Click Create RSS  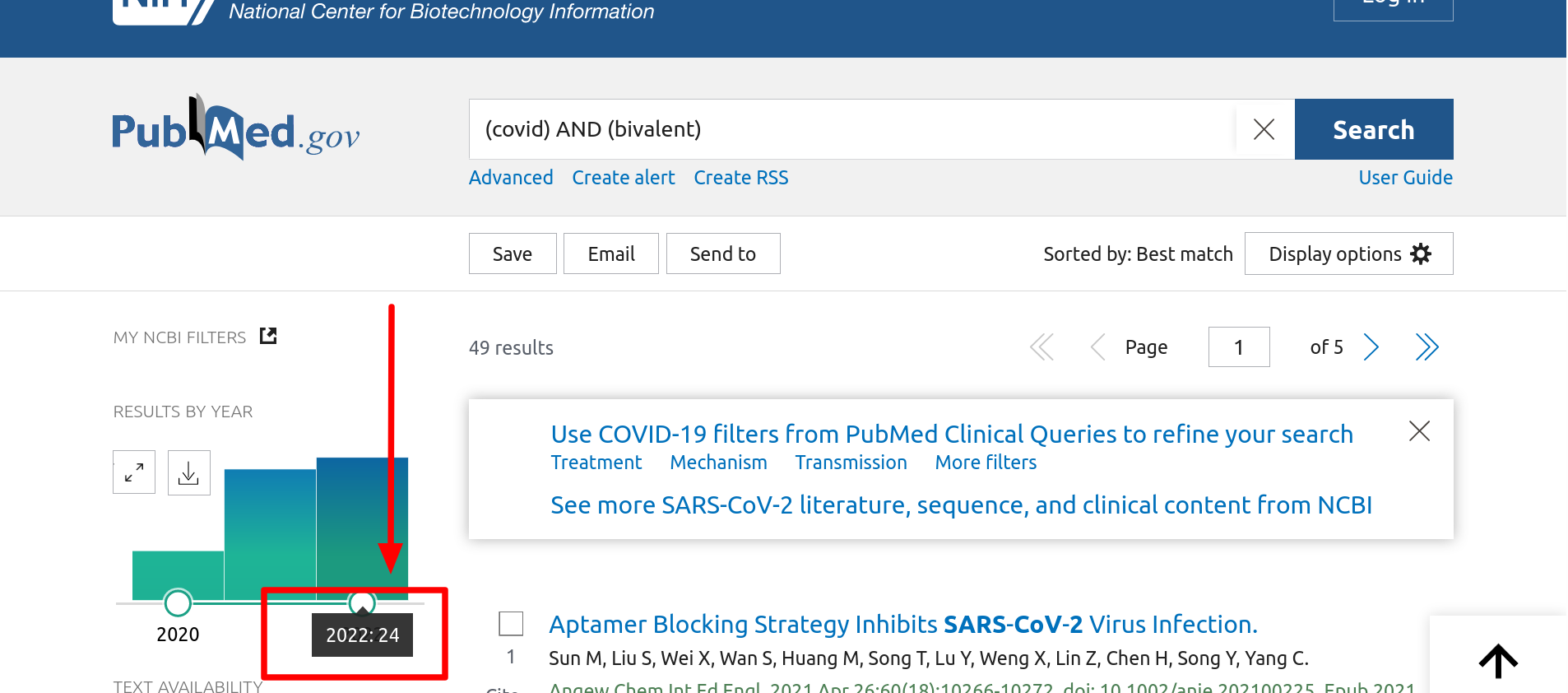click(741, 178)
